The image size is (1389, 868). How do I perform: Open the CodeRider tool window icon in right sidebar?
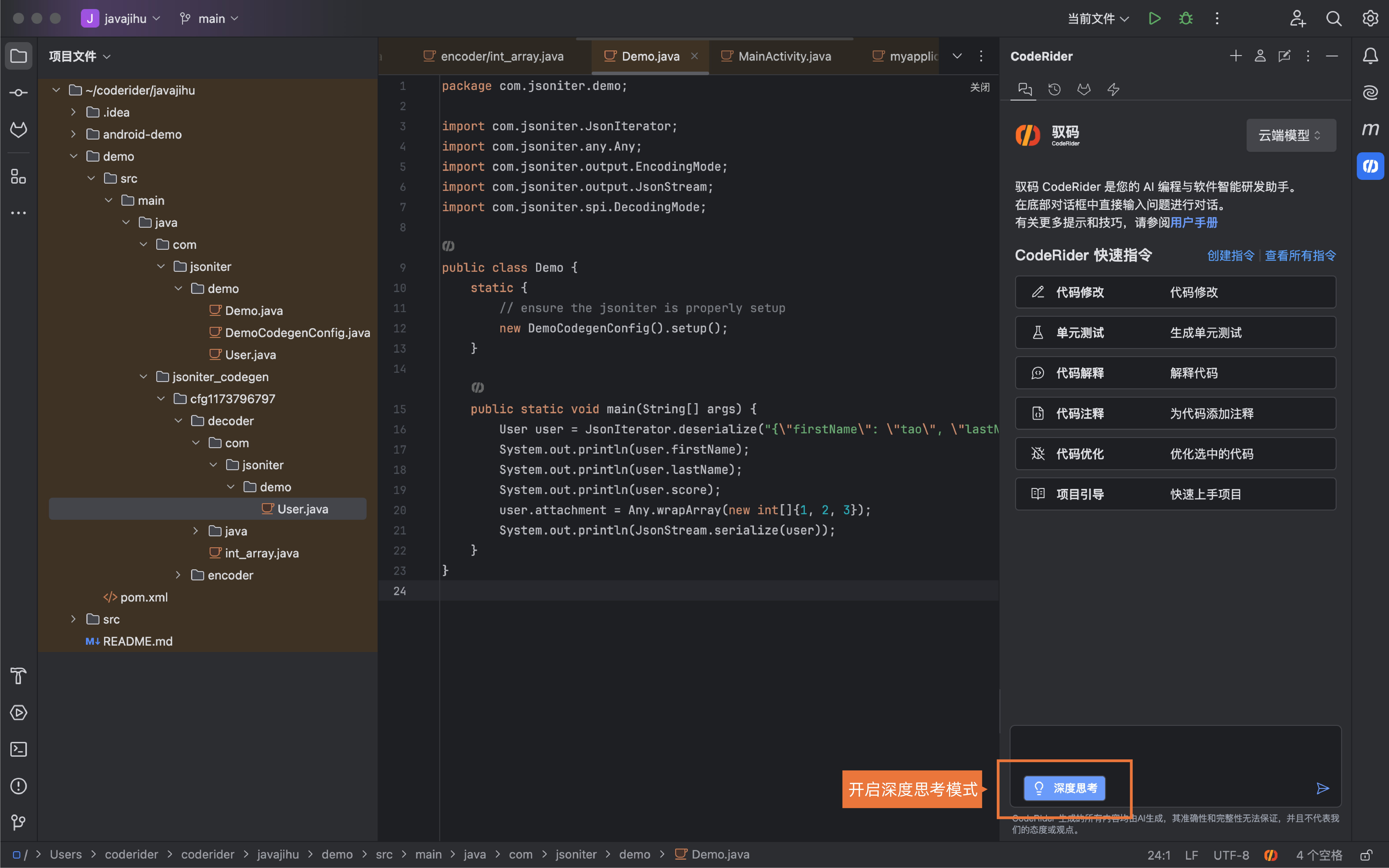(1371, 166)
